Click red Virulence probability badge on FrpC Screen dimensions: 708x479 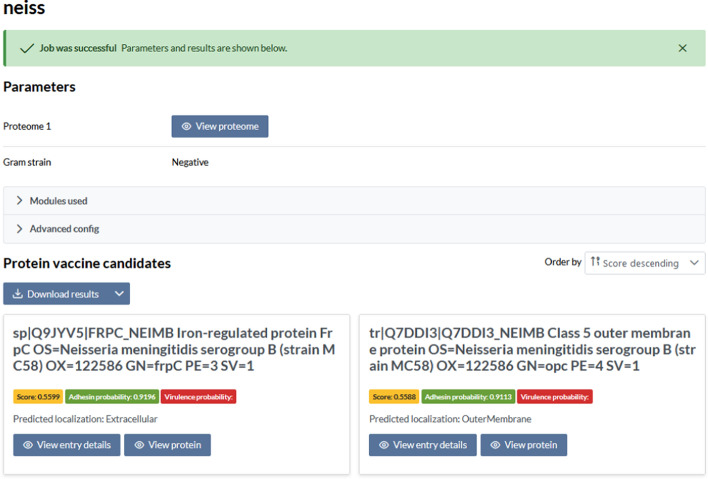click(198, 397)
